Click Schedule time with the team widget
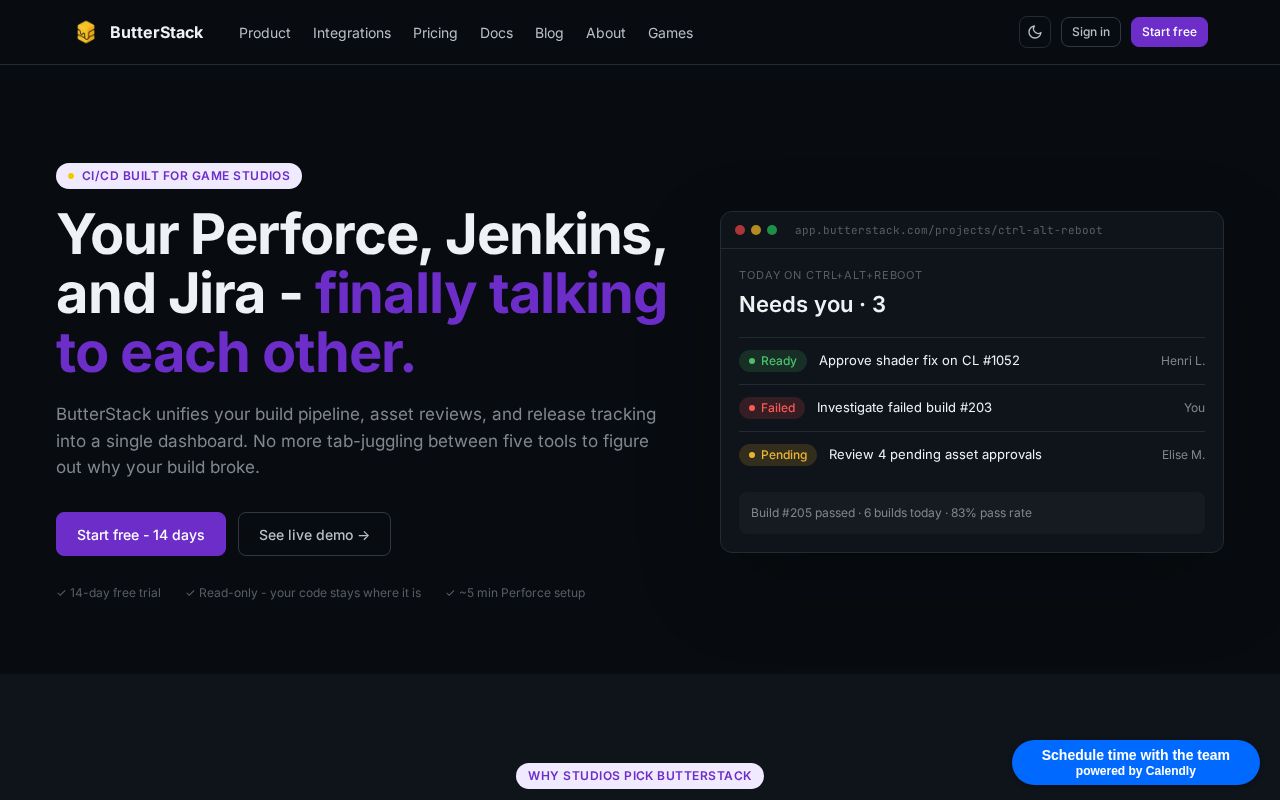Screen dimensions: 1280x800 (x=1136, y=762)
